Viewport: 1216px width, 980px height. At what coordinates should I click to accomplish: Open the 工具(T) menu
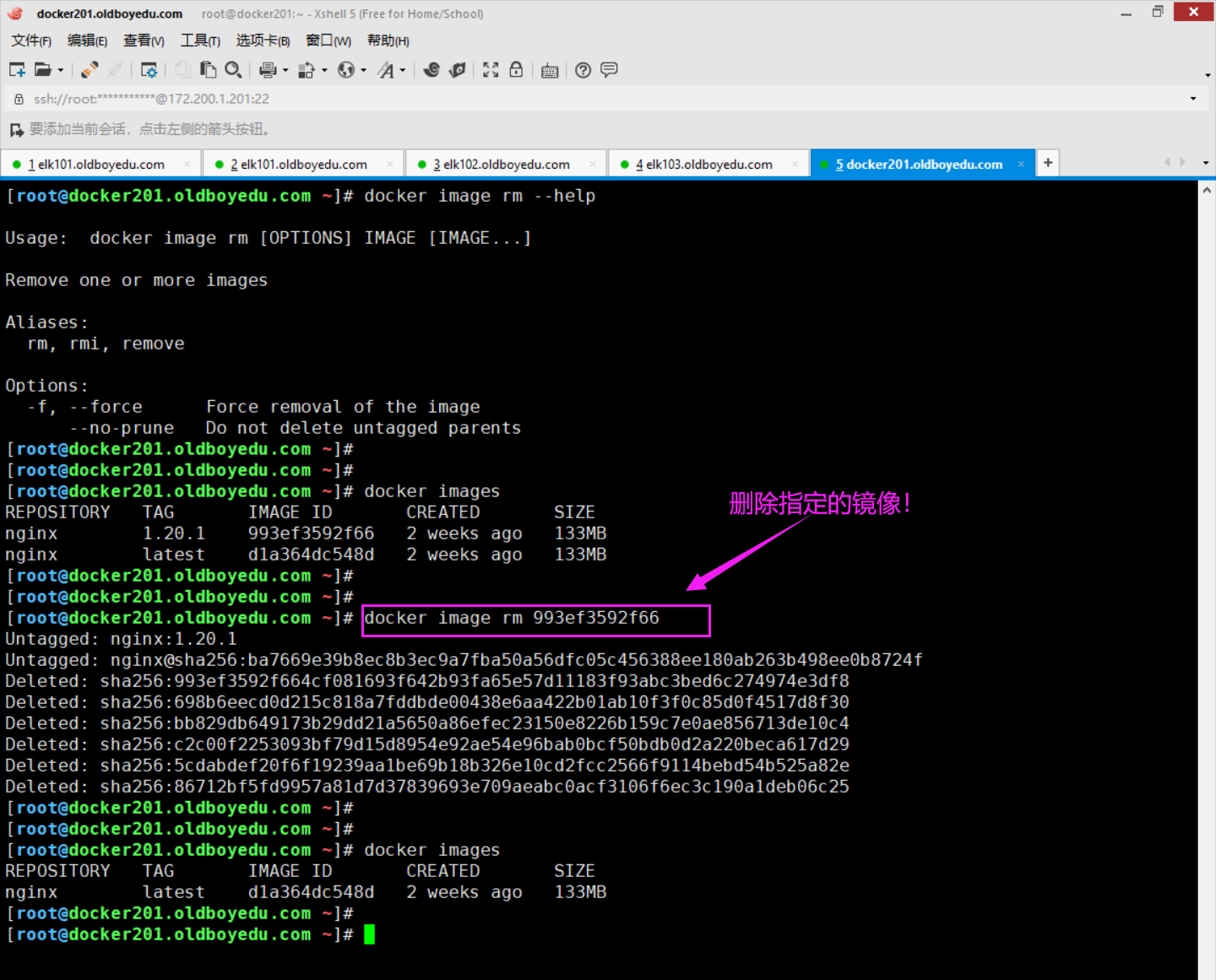[x=200, y=41]
